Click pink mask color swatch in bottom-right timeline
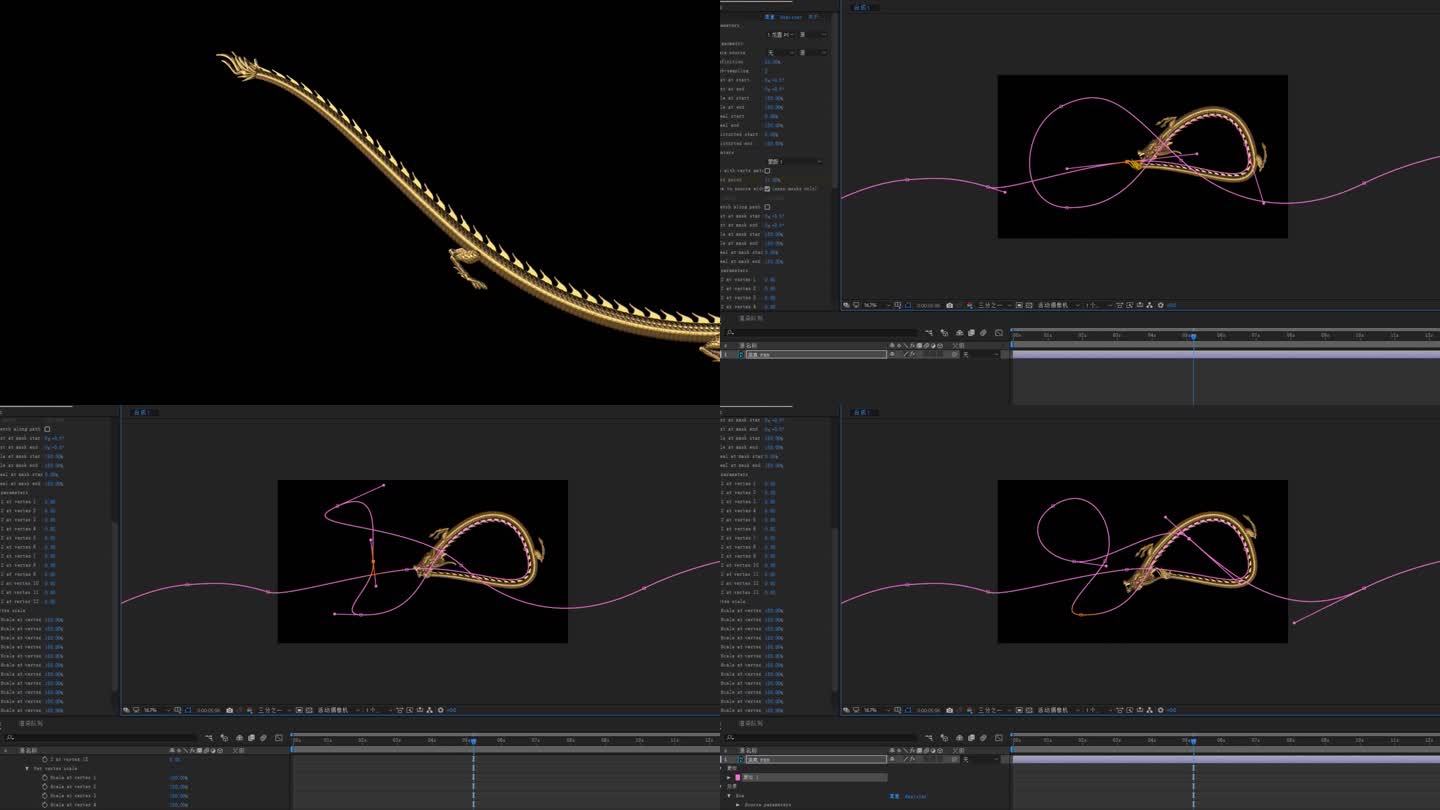 [738, 777]
